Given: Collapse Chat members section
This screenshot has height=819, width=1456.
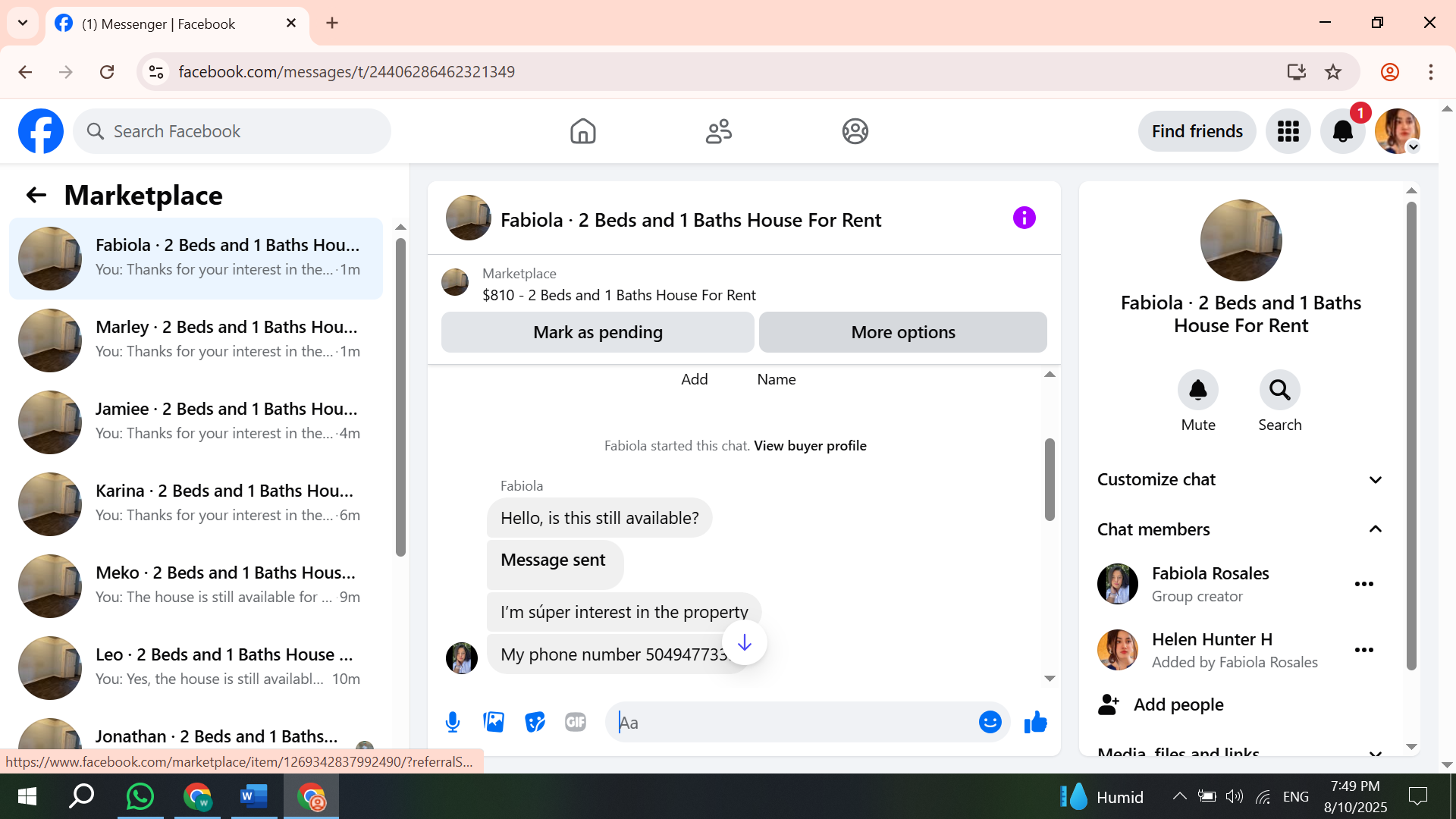Looking at the screenshot, I should point(1375,529).
